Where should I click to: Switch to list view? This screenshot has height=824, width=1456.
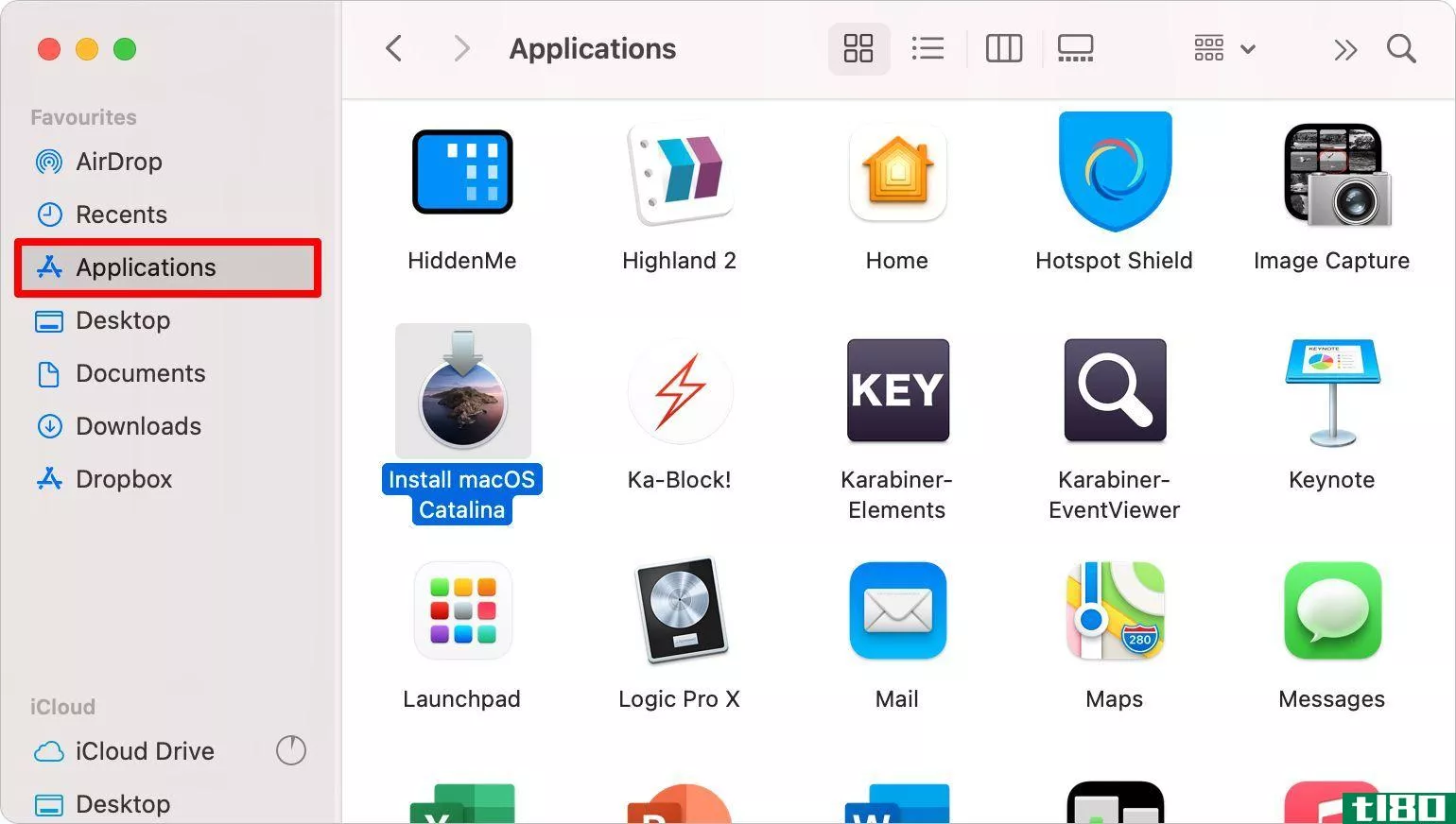927,48
